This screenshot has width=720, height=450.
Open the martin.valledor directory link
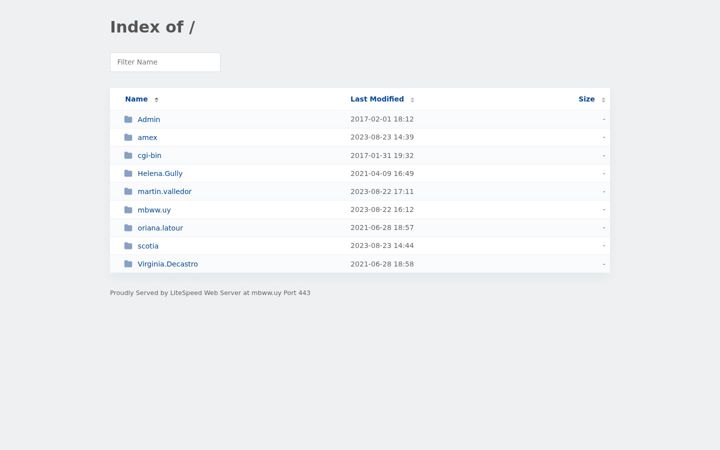pos(164,191)
